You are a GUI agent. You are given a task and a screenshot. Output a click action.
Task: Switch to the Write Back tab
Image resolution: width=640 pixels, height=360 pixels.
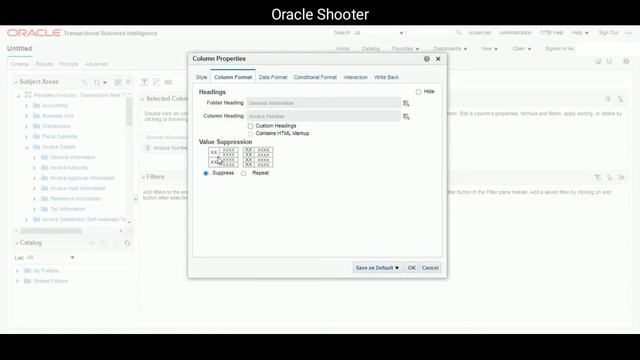pos(386,77)
